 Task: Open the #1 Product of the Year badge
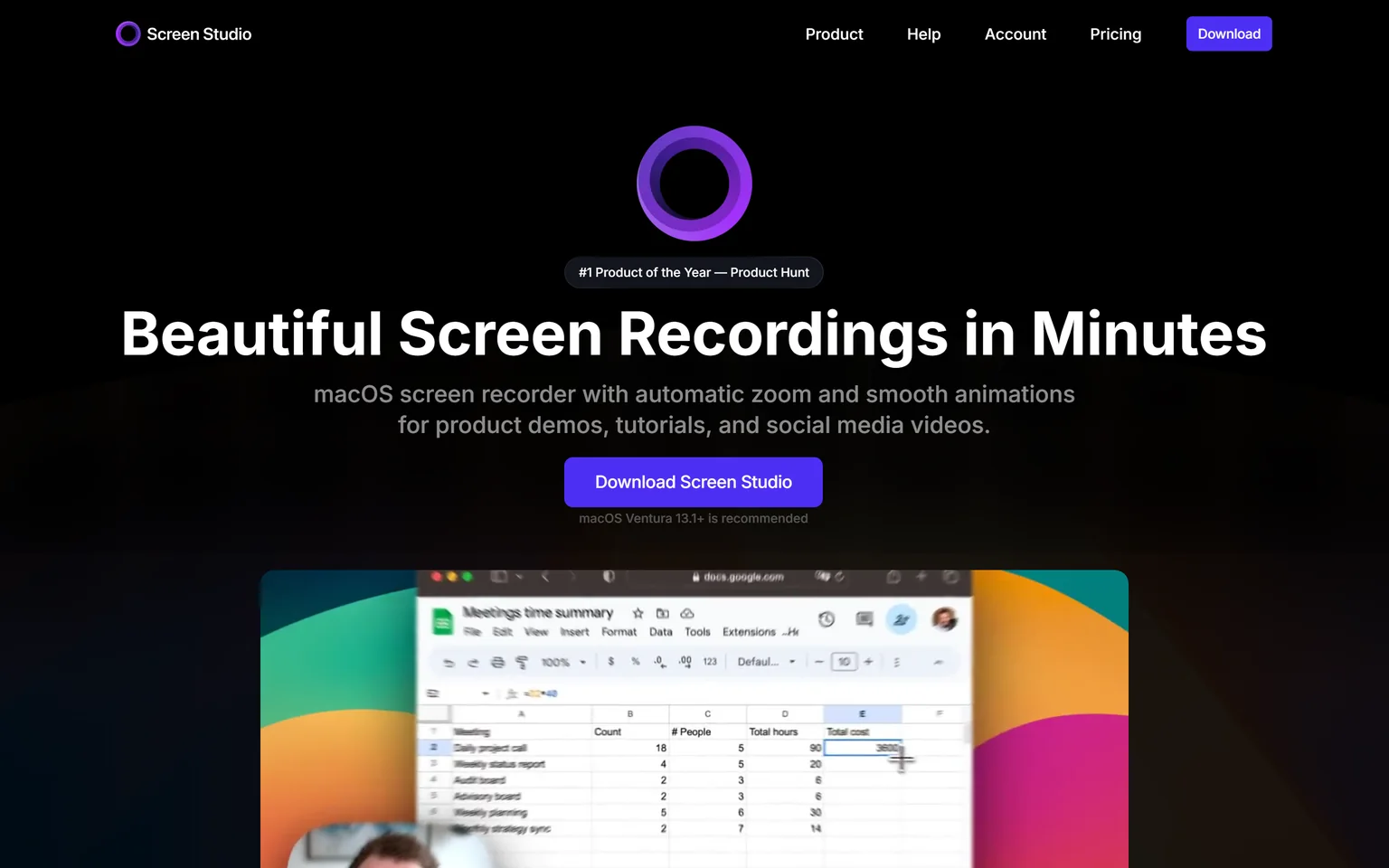(694, 272)
